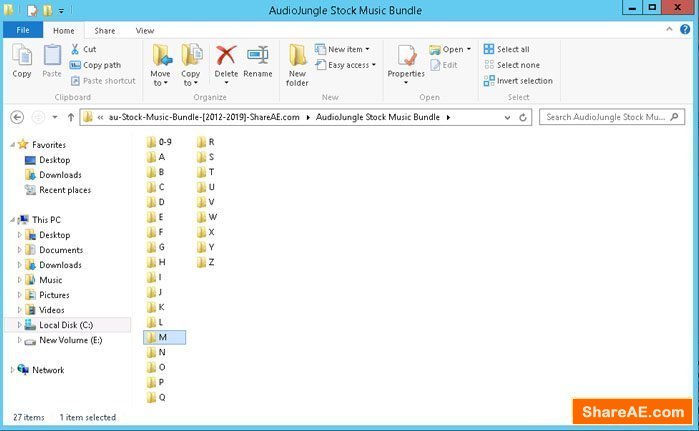Select folder H
The width and height of the screenshot is (699, 431).
(156, 262)
